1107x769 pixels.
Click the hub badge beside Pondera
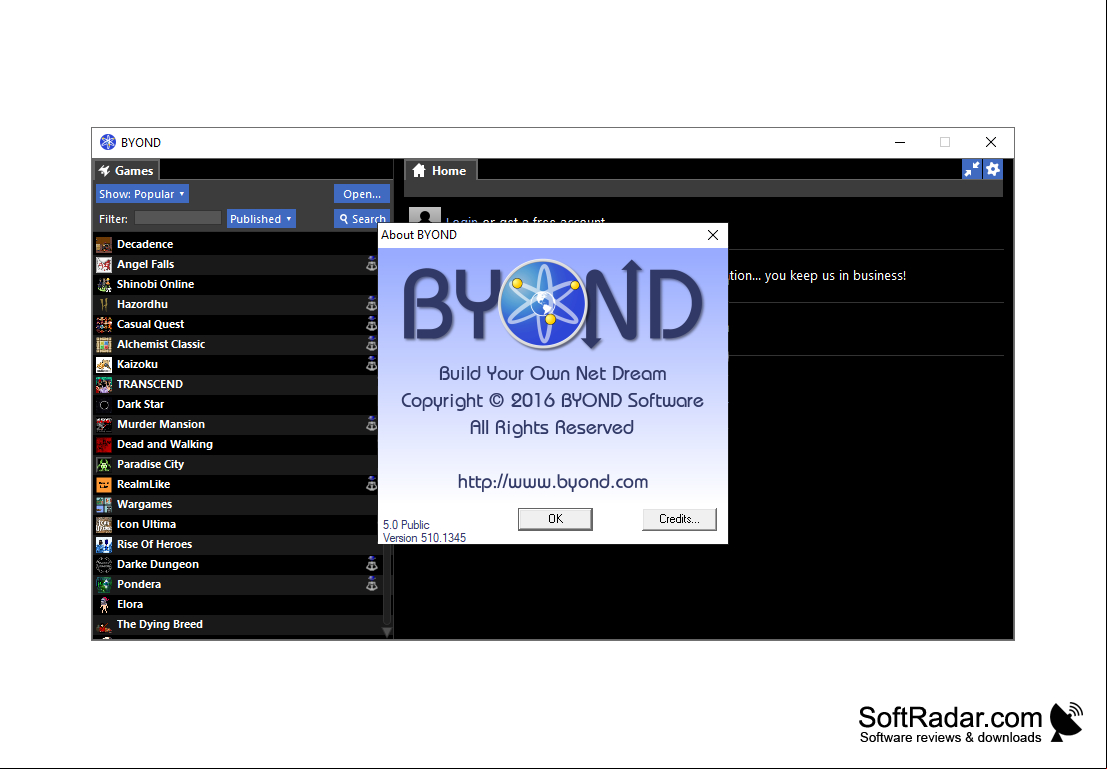(x=371, y=585)
